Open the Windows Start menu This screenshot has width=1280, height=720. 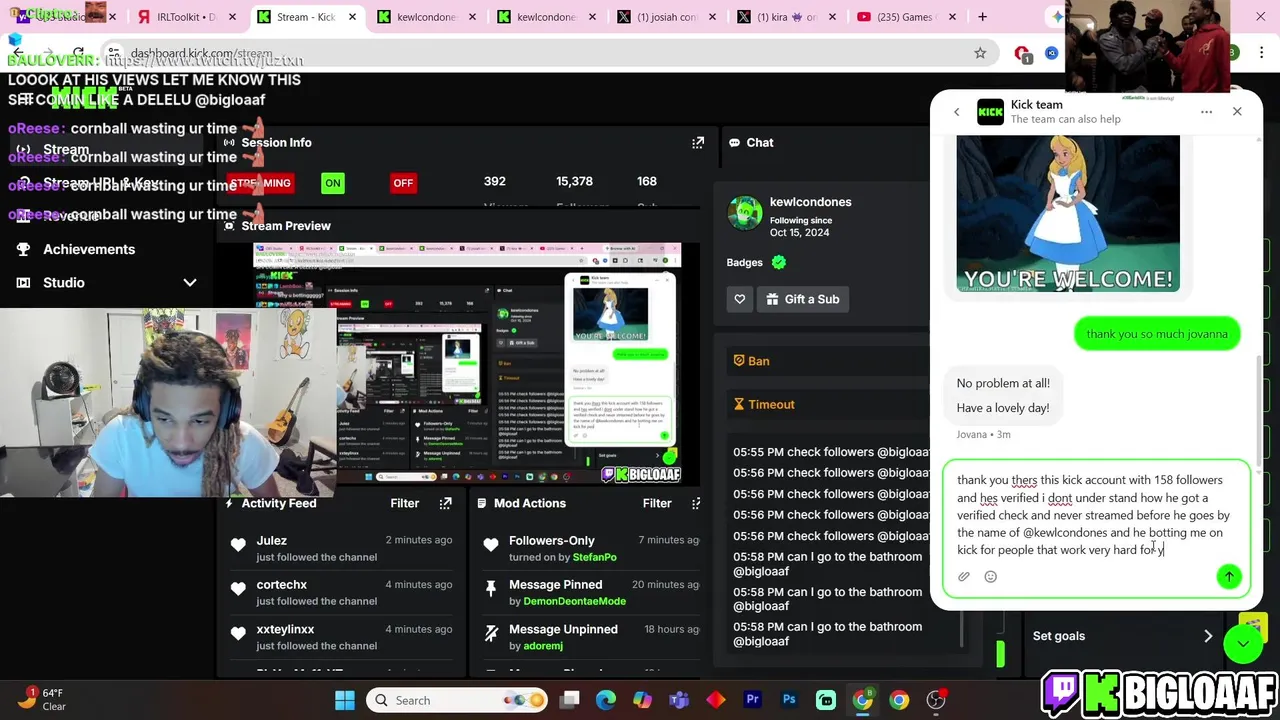click(344, 700)
